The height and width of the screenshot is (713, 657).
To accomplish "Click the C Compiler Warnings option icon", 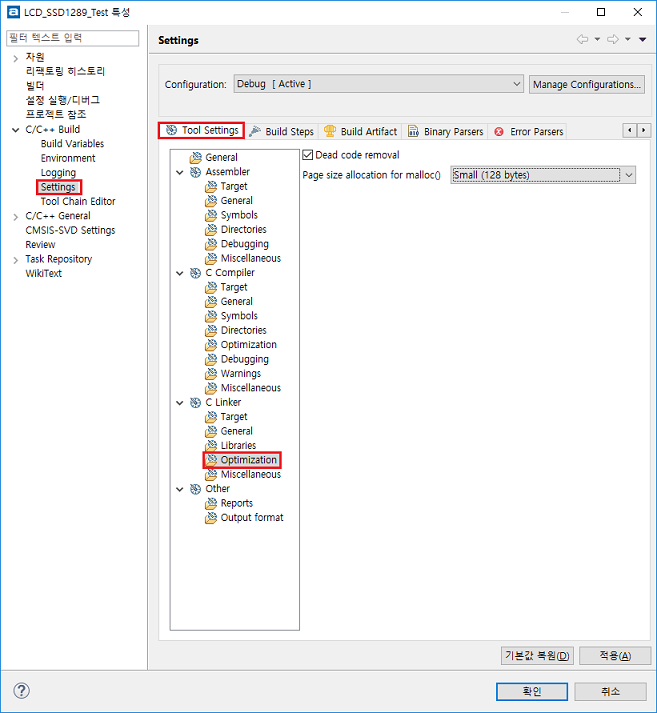I will 211,374.
